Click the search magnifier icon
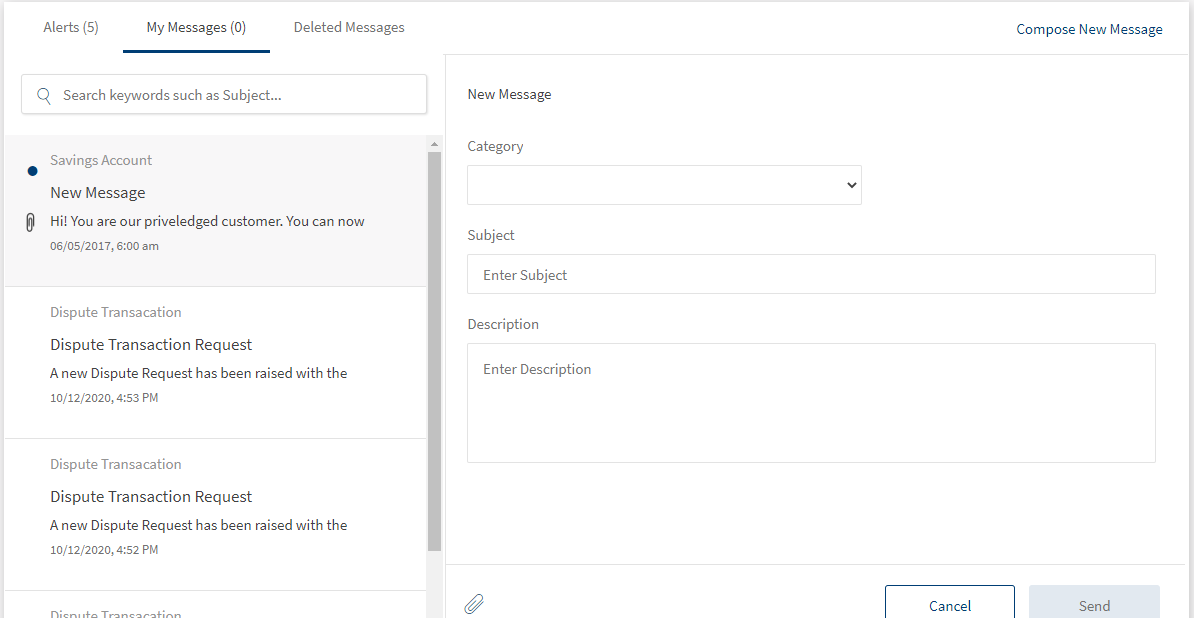The width and height of the screenshot is (1194, 618). click(x=44, y=95)
